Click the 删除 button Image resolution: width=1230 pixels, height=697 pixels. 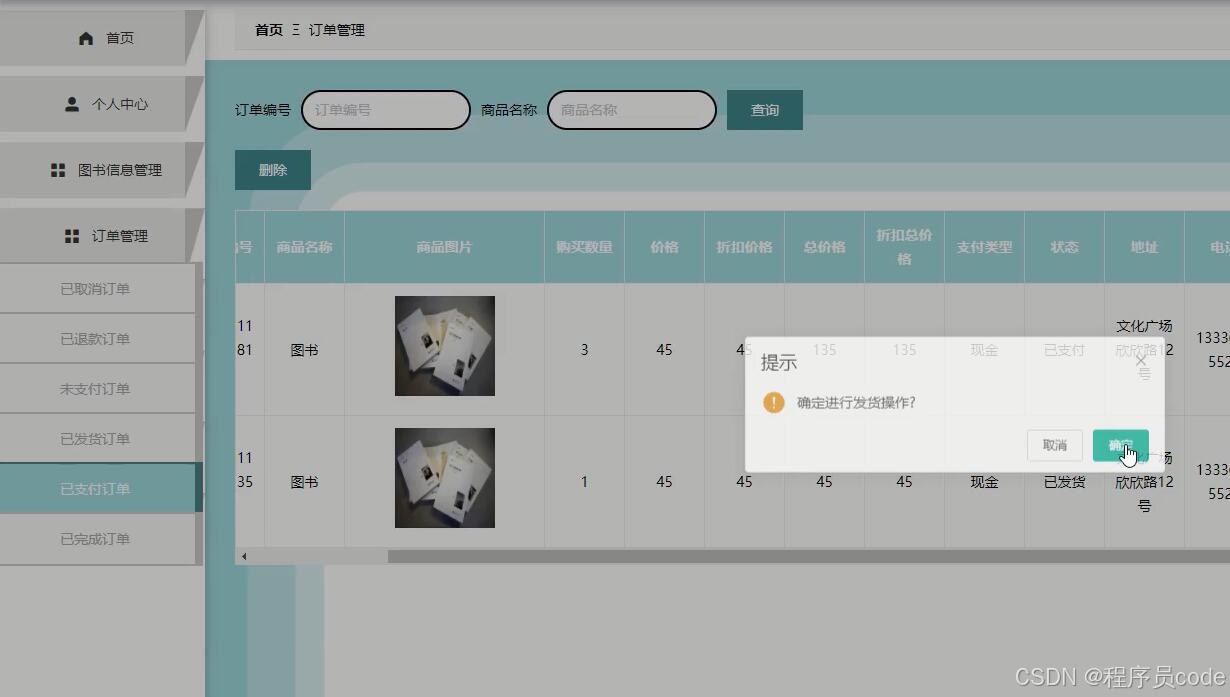(273, 170)
